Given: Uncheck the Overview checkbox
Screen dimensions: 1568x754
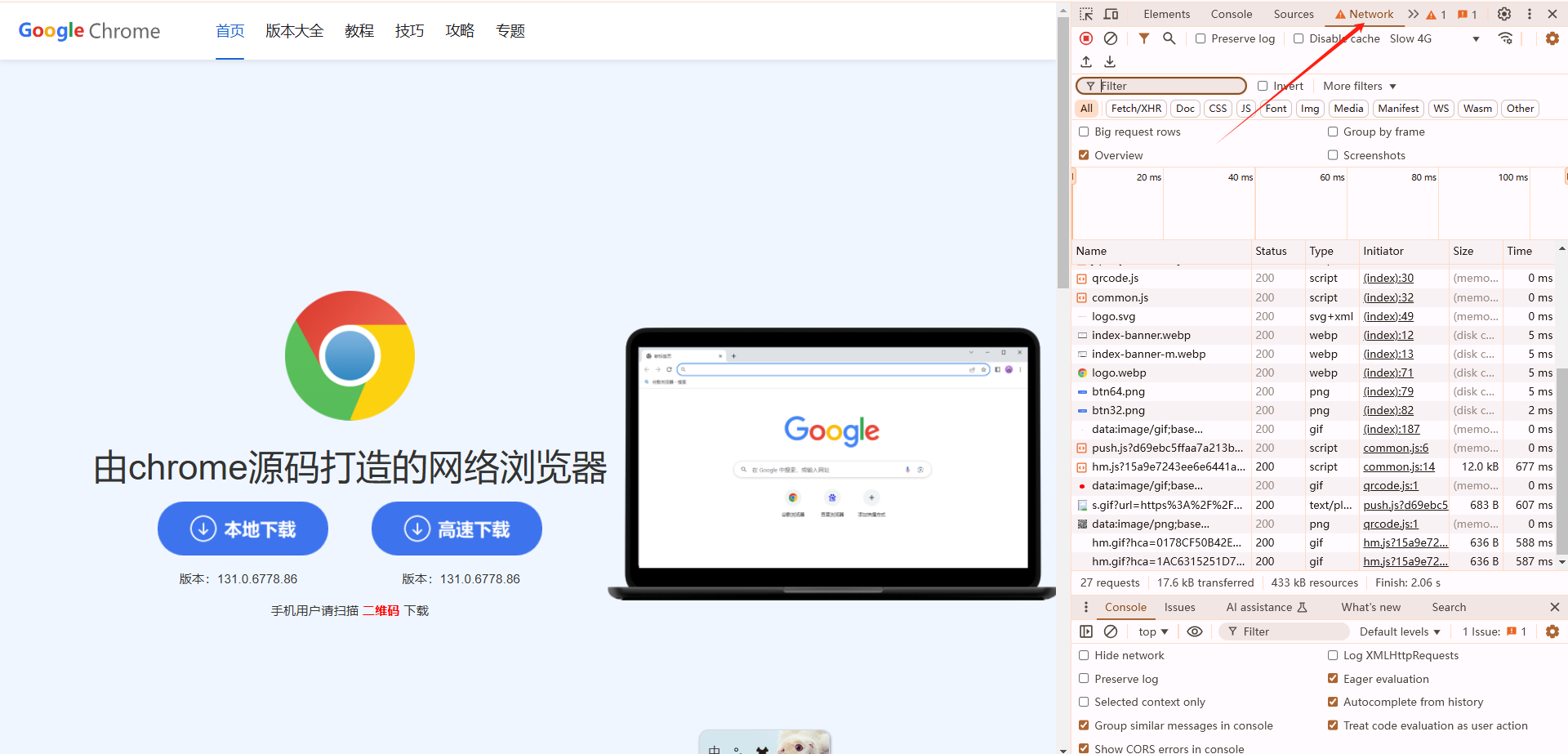Looking at the screenshot, I should [1084, 155].
